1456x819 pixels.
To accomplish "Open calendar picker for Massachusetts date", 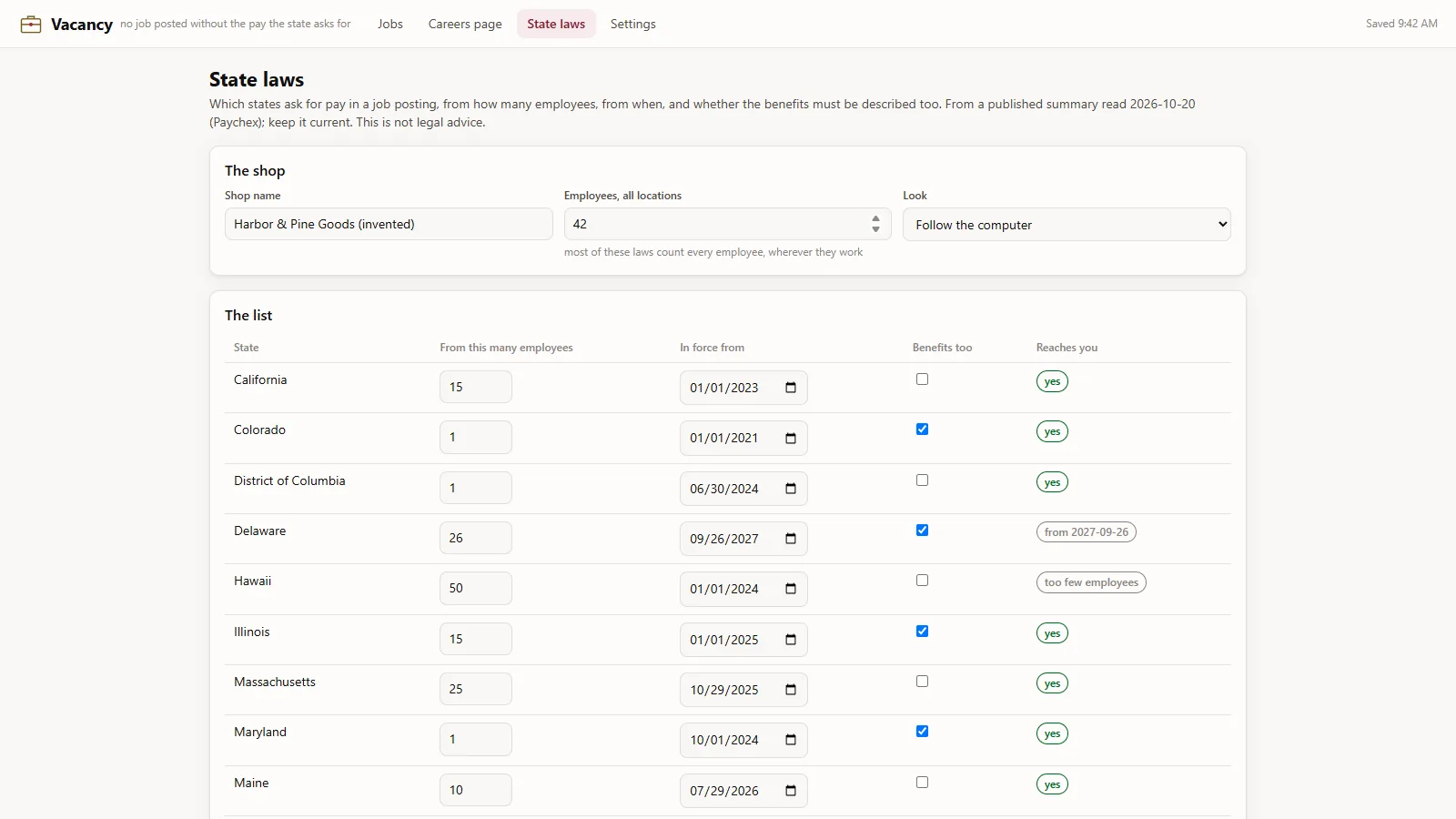I will click(791, 690).
